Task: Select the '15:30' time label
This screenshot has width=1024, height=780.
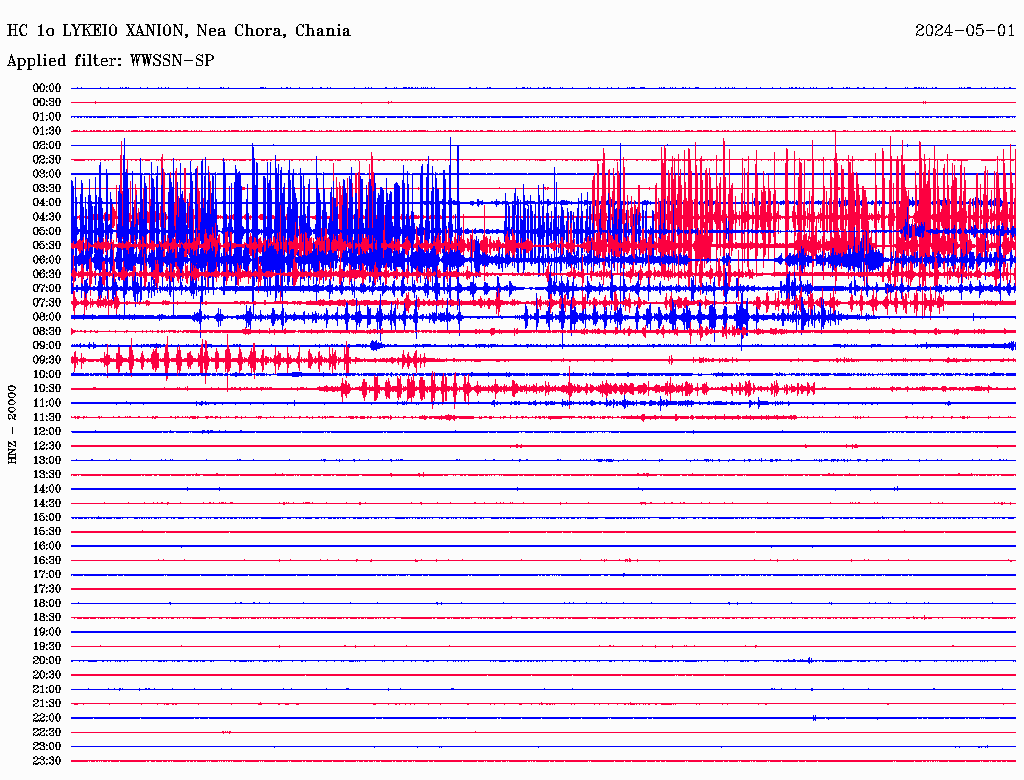Action: [x=47, y=532]
